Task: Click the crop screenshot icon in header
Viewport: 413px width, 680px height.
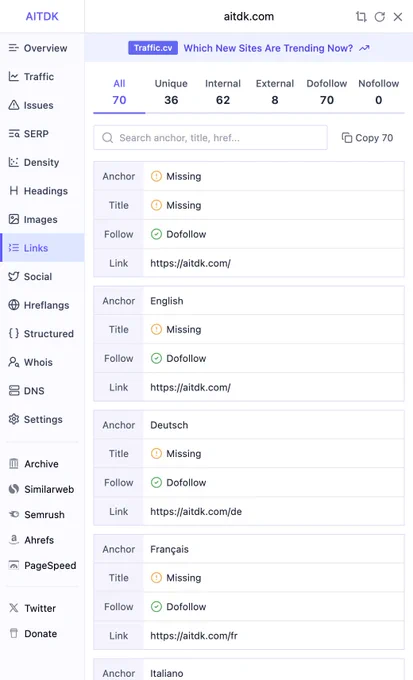Action: point(361,17)
